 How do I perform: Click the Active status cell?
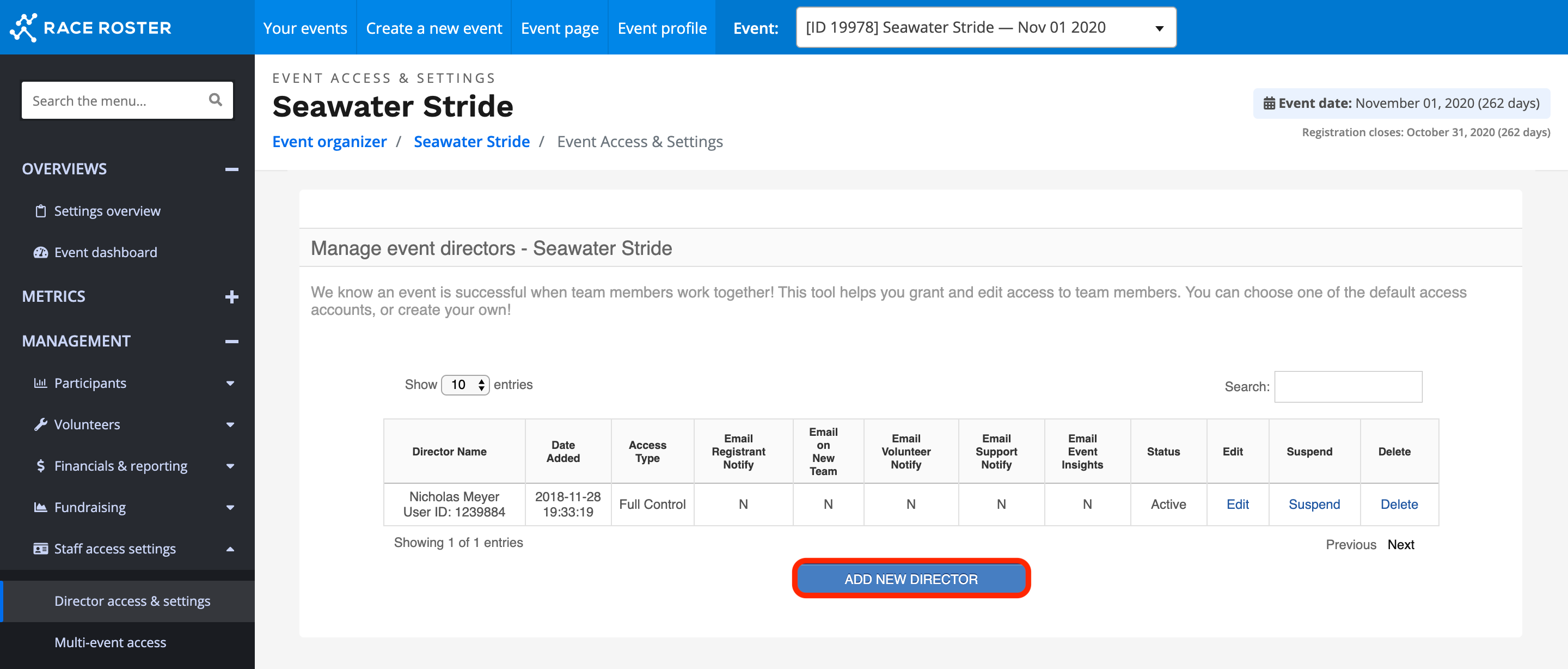(x=1168, y=504)
